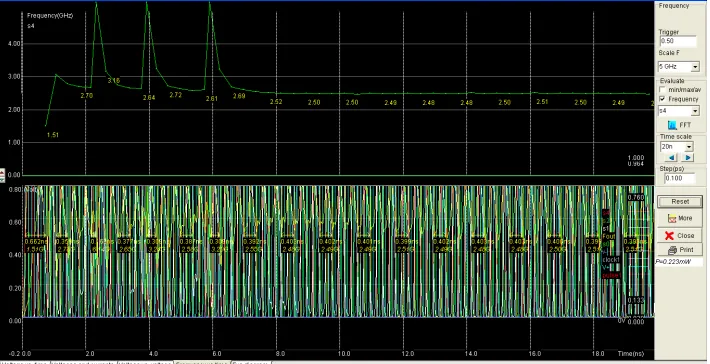The width and height of the screenshot is (710, 364).
Task: Click the 2.00 frequency axis tick
Action: click(x=14, y=110)
